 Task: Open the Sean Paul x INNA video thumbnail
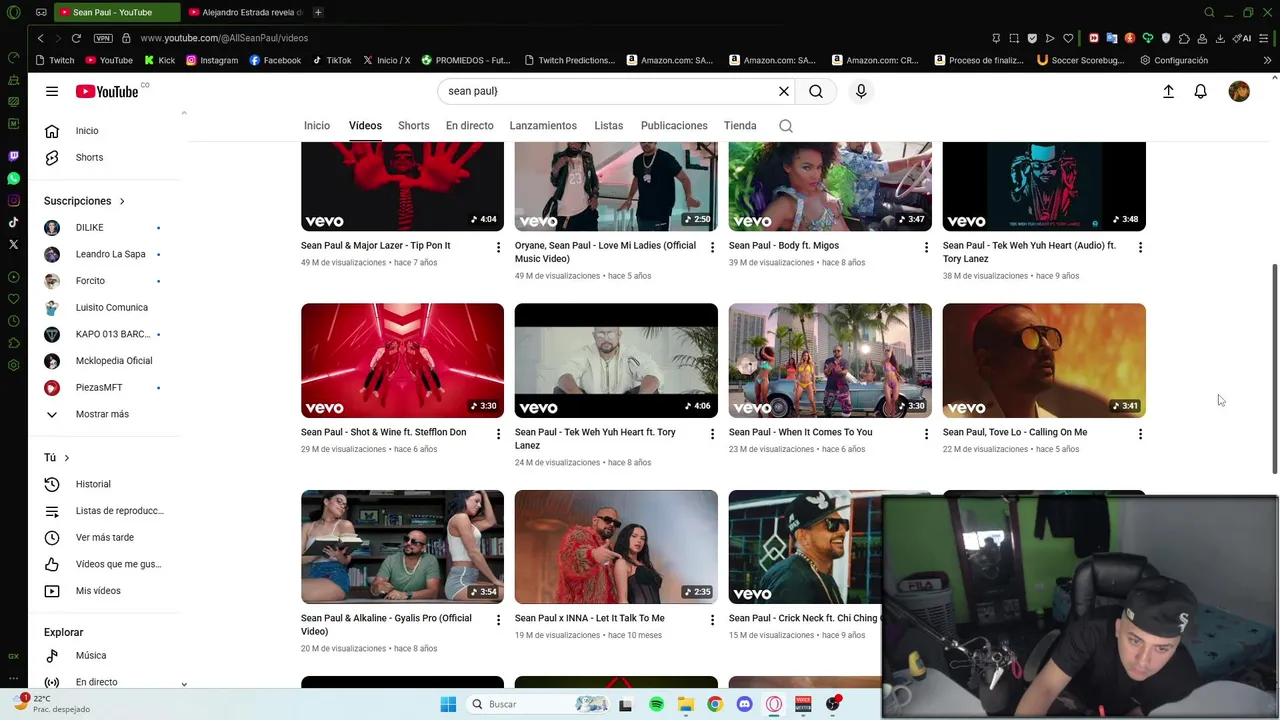tap(616, 547)
